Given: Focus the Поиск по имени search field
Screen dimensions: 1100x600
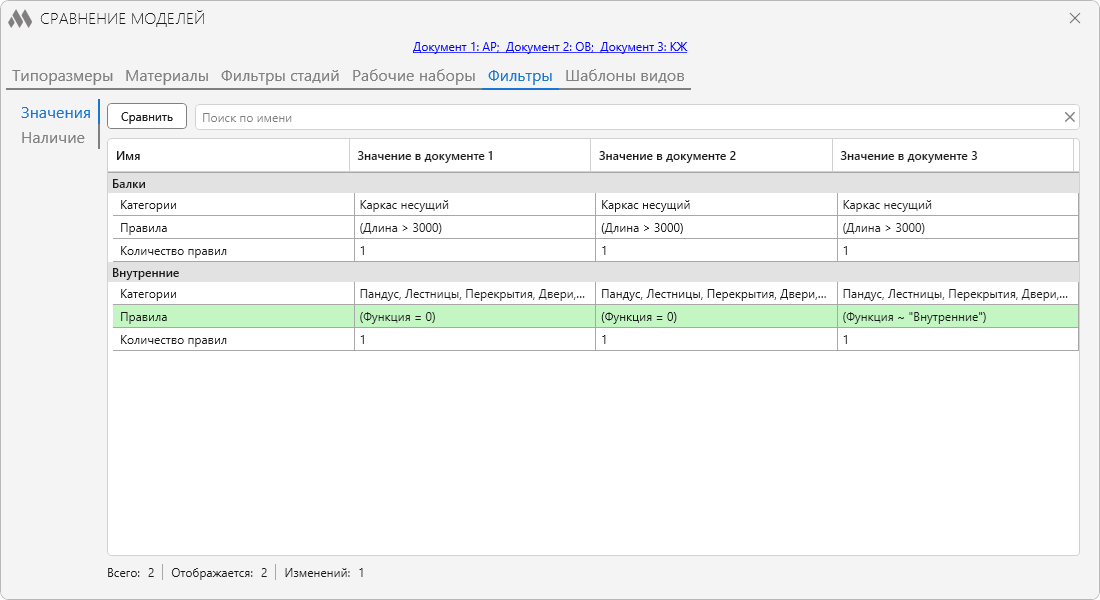Looking at the screenshot, I should coord(628,117).
